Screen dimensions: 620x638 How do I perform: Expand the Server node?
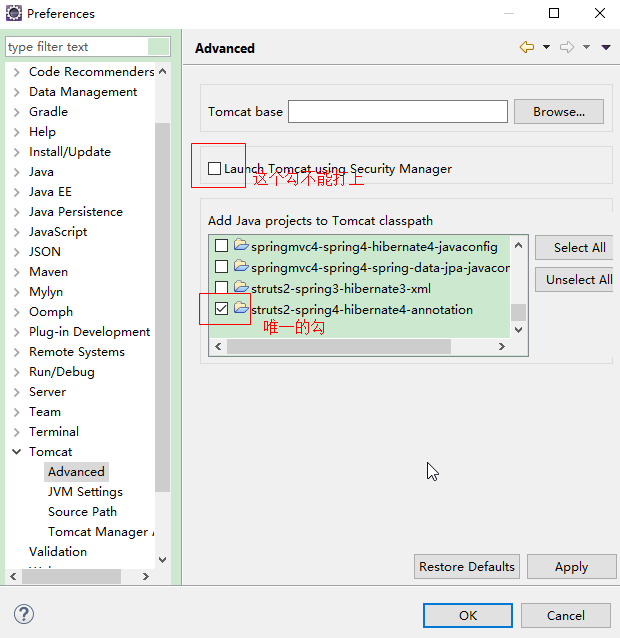(16, 392)
